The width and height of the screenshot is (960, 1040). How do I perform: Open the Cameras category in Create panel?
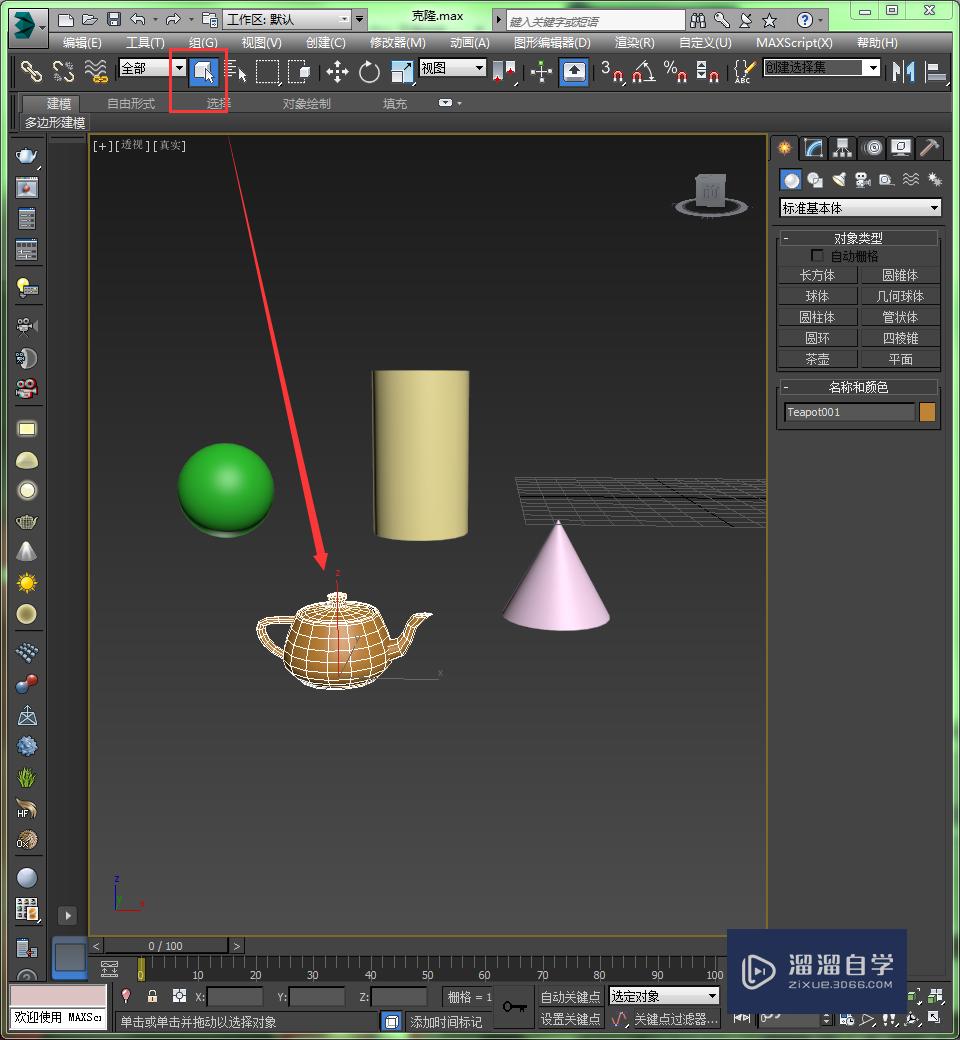862,180
